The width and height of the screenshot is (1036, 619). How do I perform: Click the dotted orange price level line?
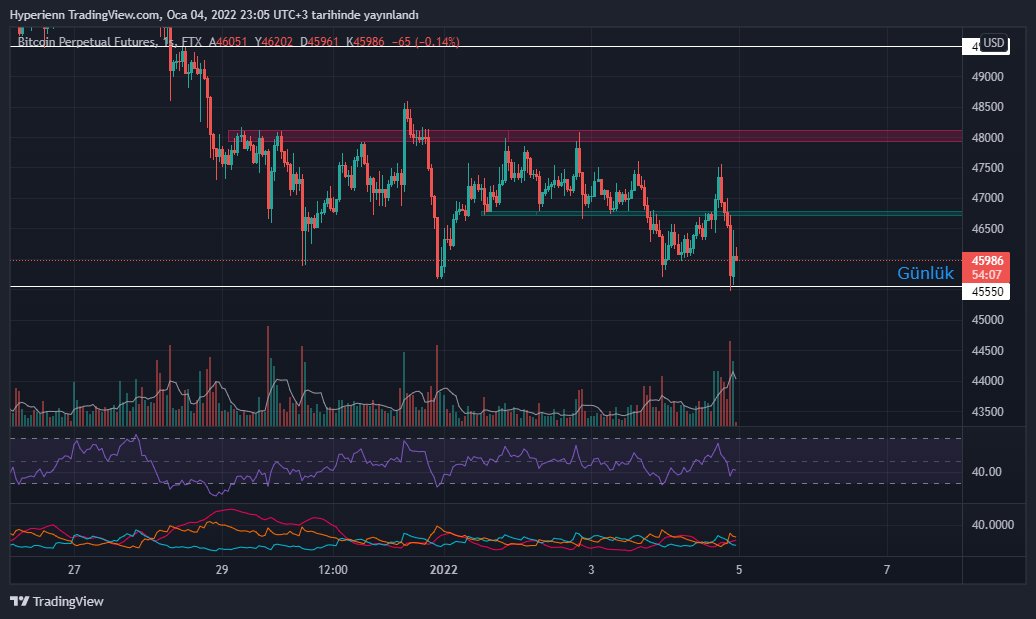[x=300, y=262]
